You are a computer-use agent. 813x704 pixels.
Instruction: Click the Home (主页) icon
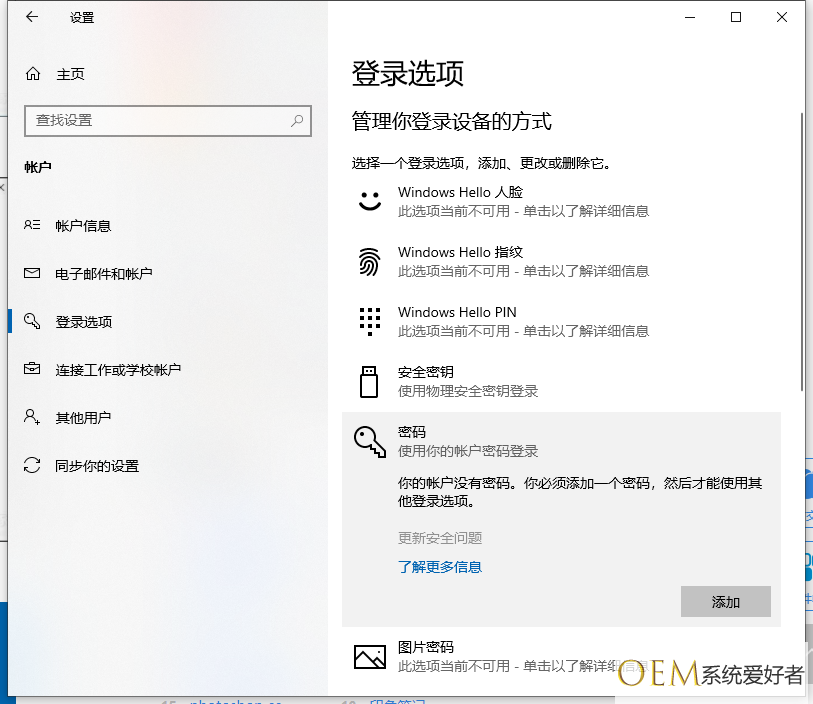click(33, 74)
